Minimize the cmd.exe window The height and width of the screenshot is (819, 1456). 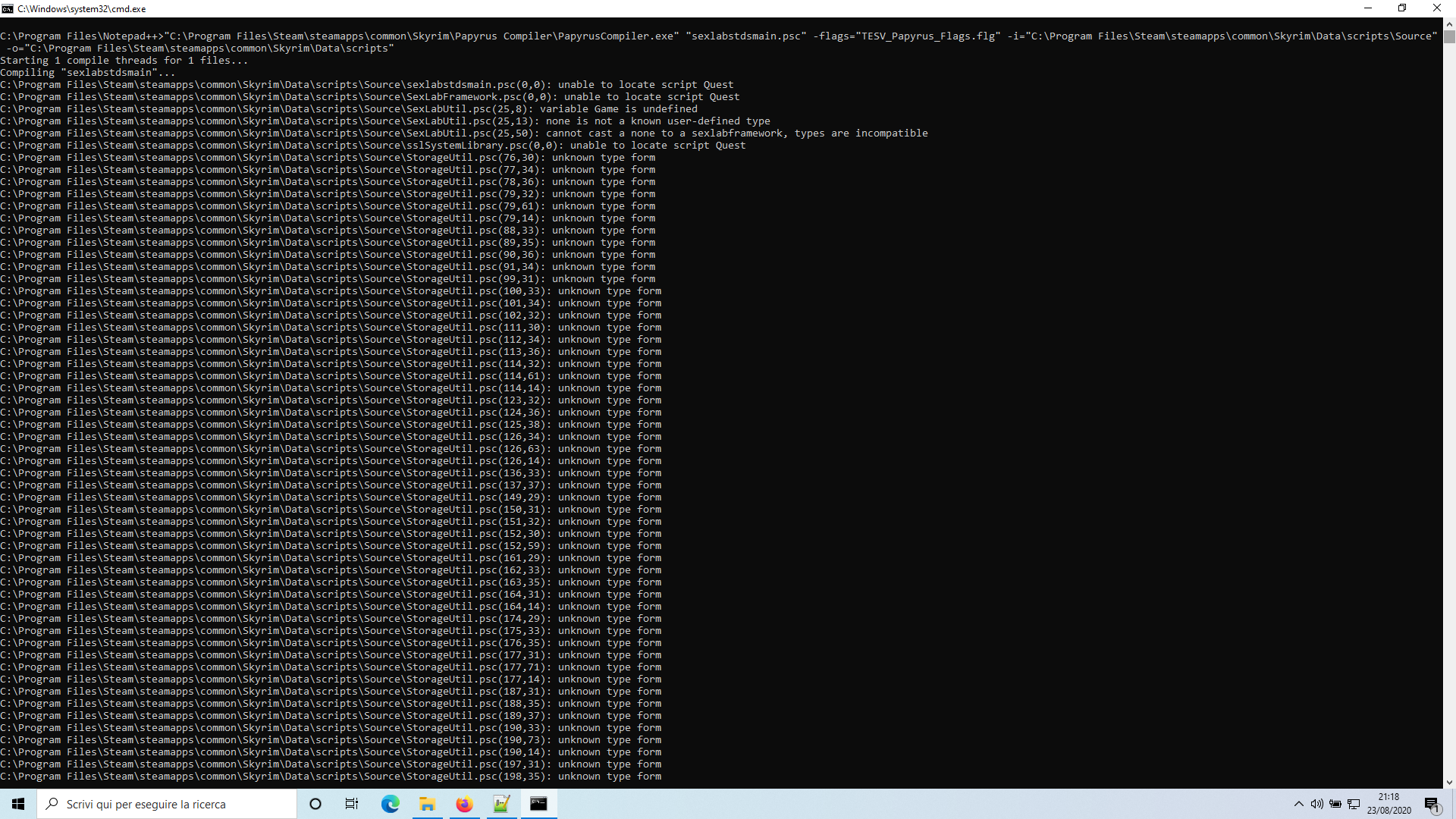click(x=1368, y=8)
